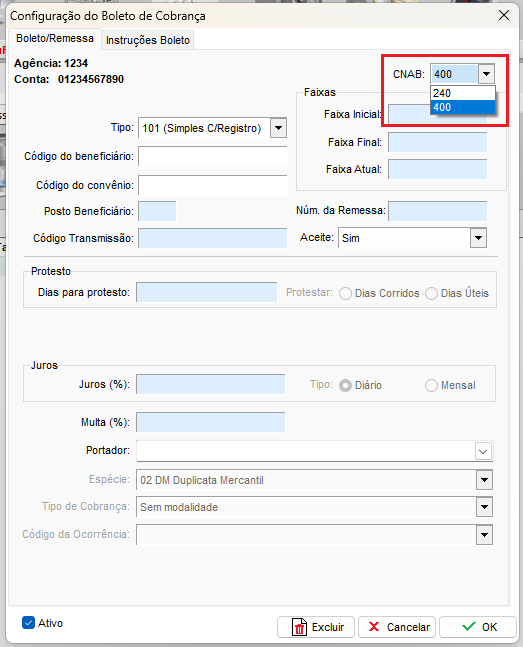
Task: Click the Multa (%) input field
Action: point(211,423)
